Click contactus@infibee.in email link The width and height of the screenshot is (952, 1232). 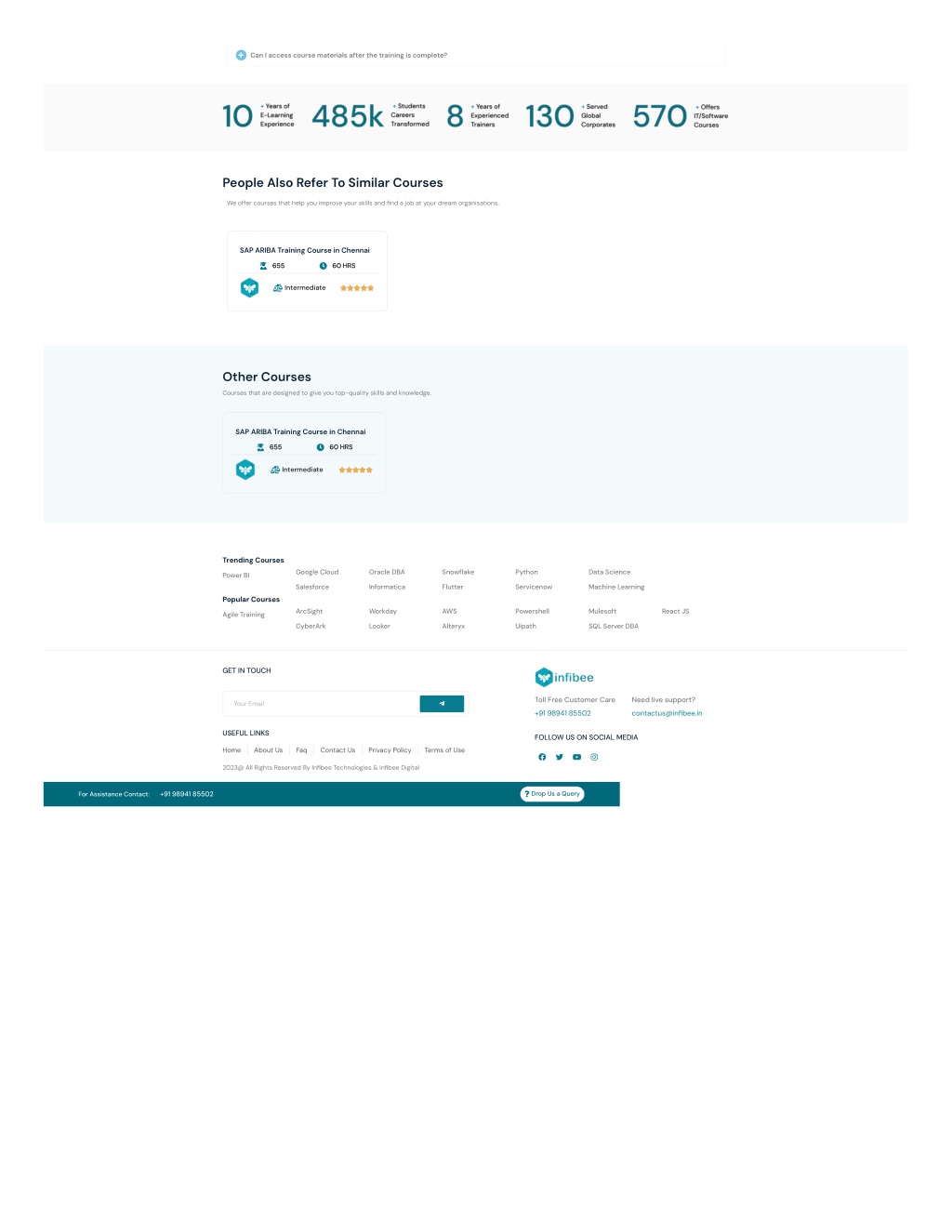point(667,713)
